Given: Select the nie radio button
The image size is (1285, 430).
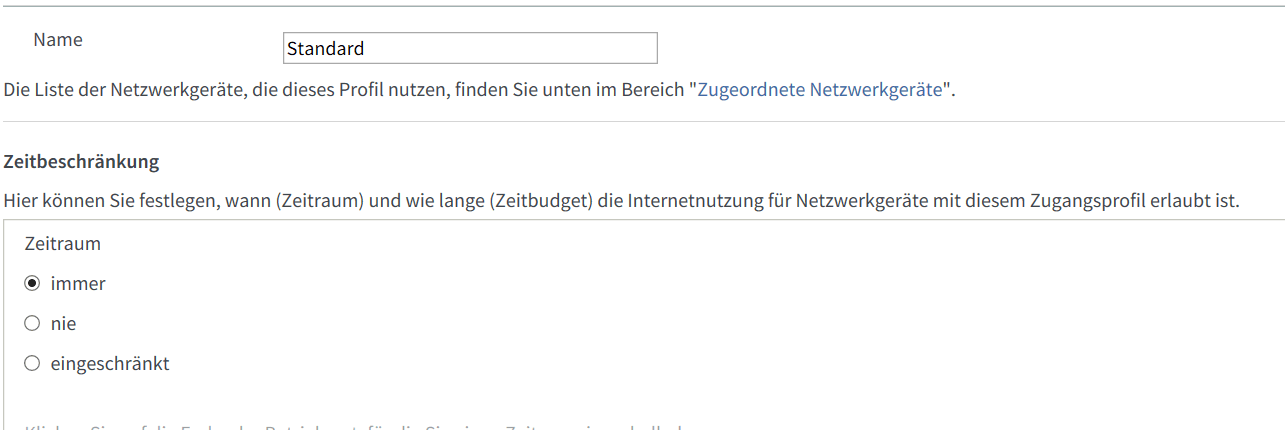Looking at the screenshot, I should click(x=32, y=324).
